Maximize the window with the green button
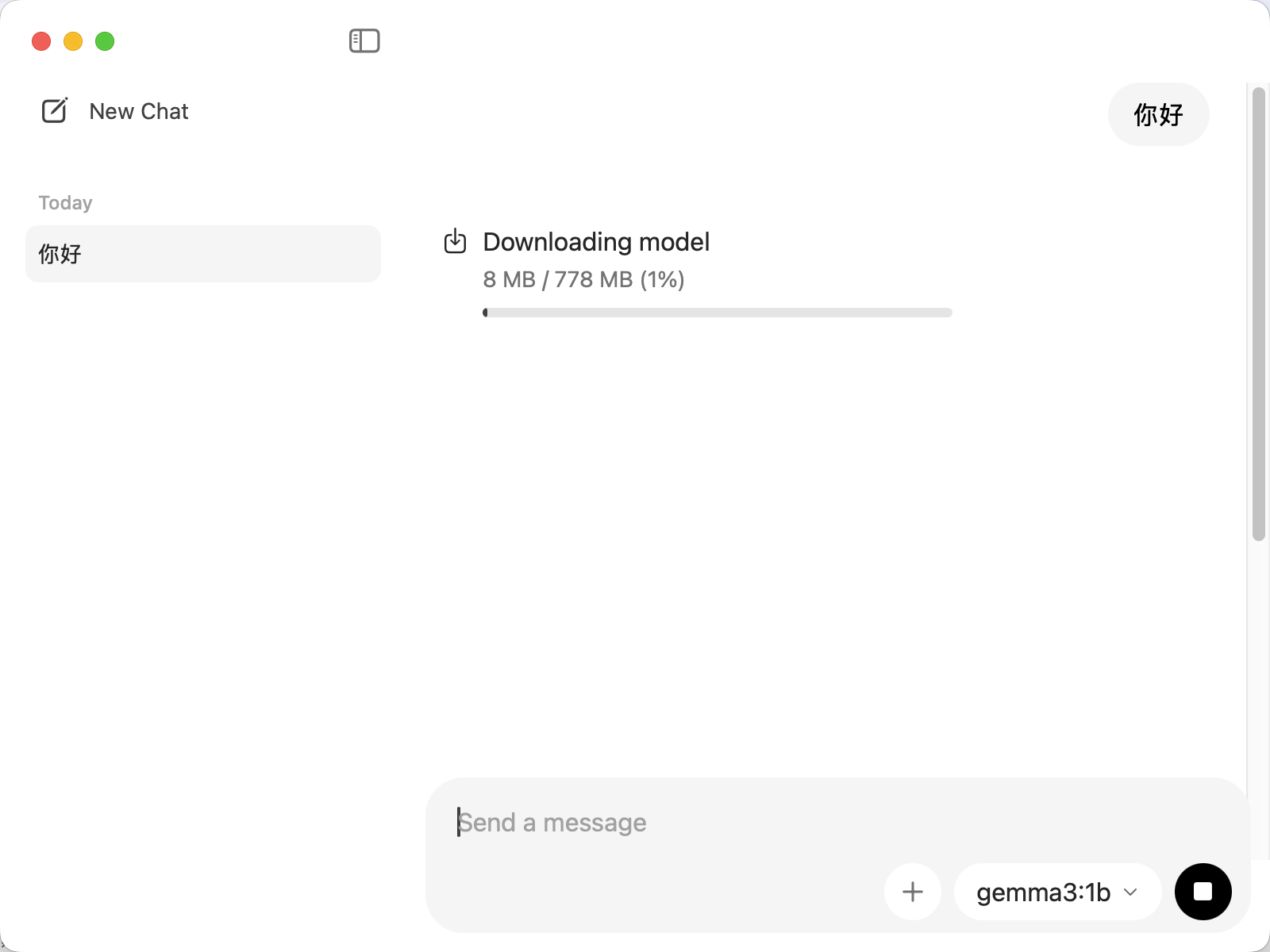The width and height of the screenshot is (1270, 952). tap(105, 41)
